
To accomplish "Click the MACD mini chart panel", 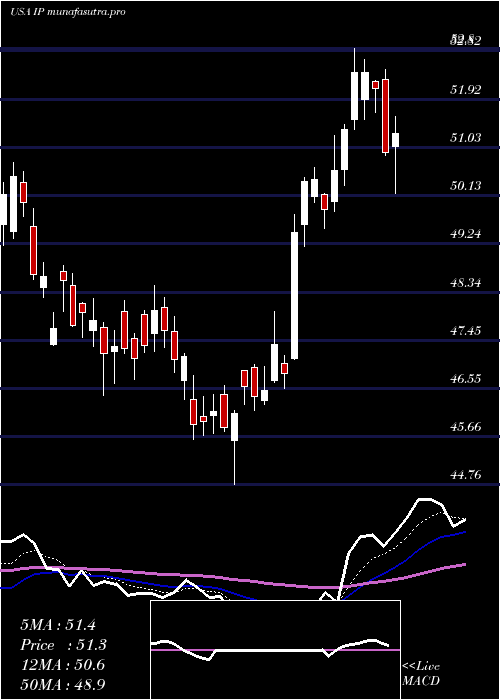I will pyautogui.click(x=275, y=650).
